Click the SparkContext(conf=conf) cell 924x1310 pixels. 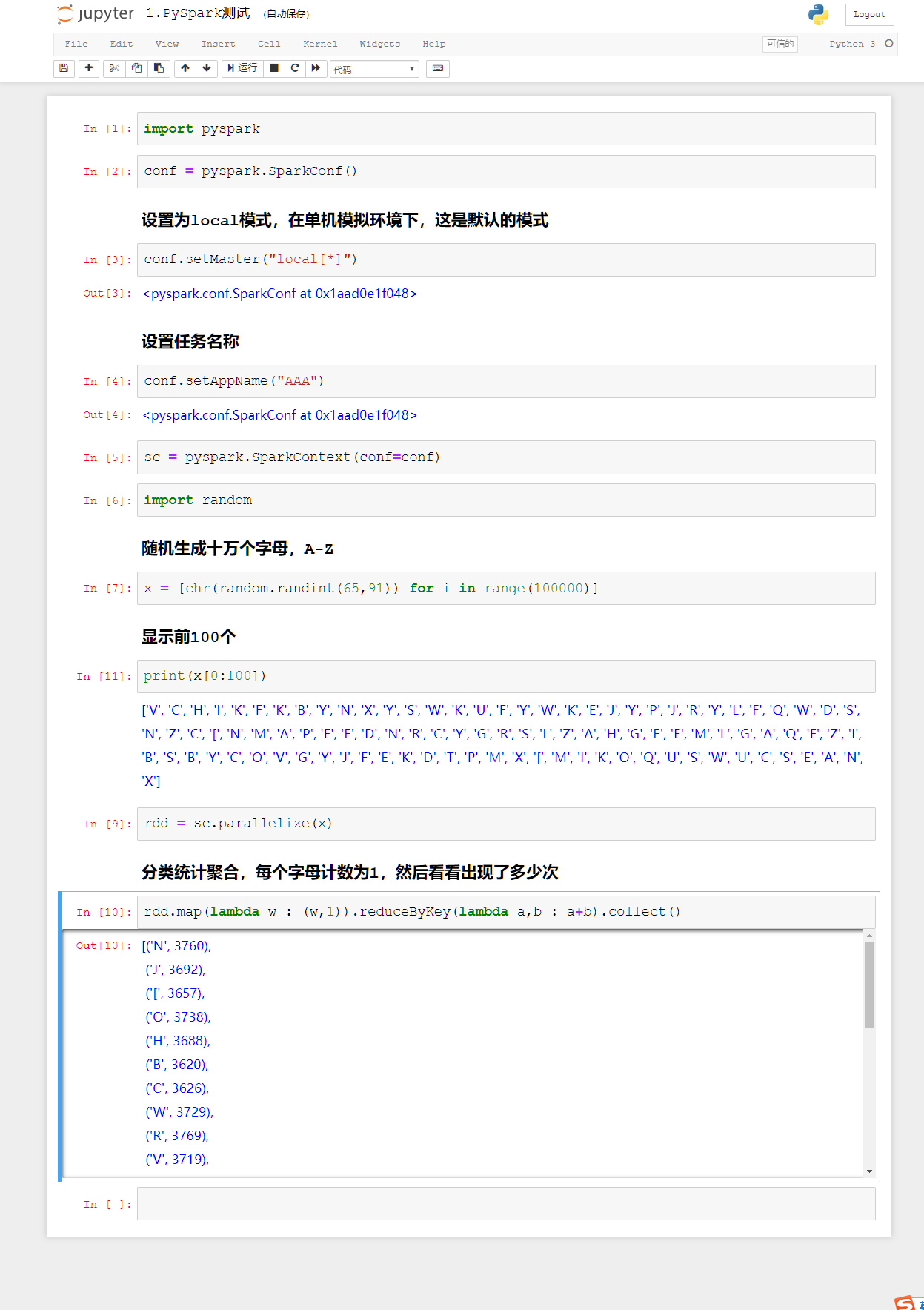coord(506,457)
